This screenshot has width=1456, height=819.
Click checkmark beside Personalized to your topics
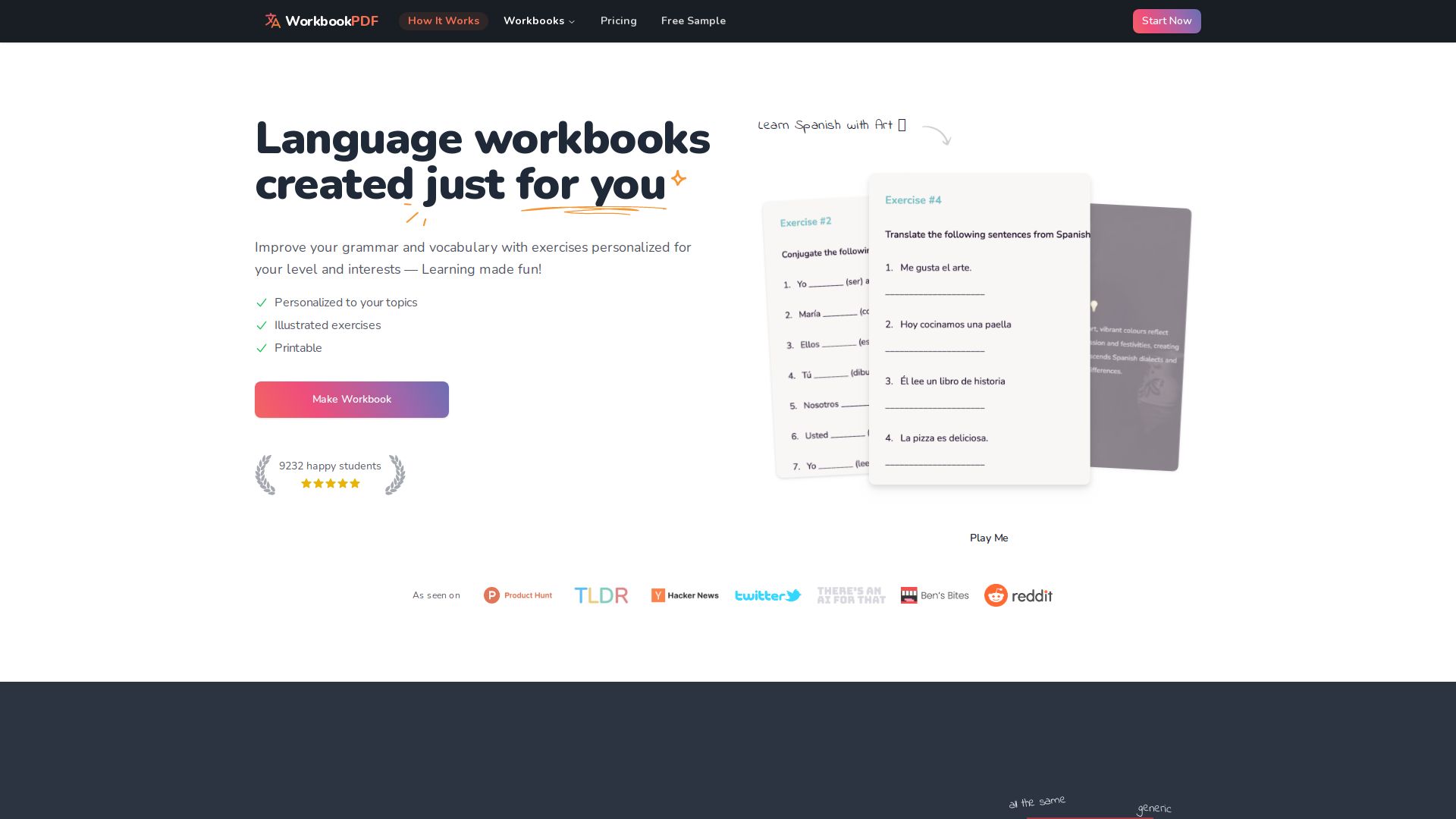click(262, 303)
